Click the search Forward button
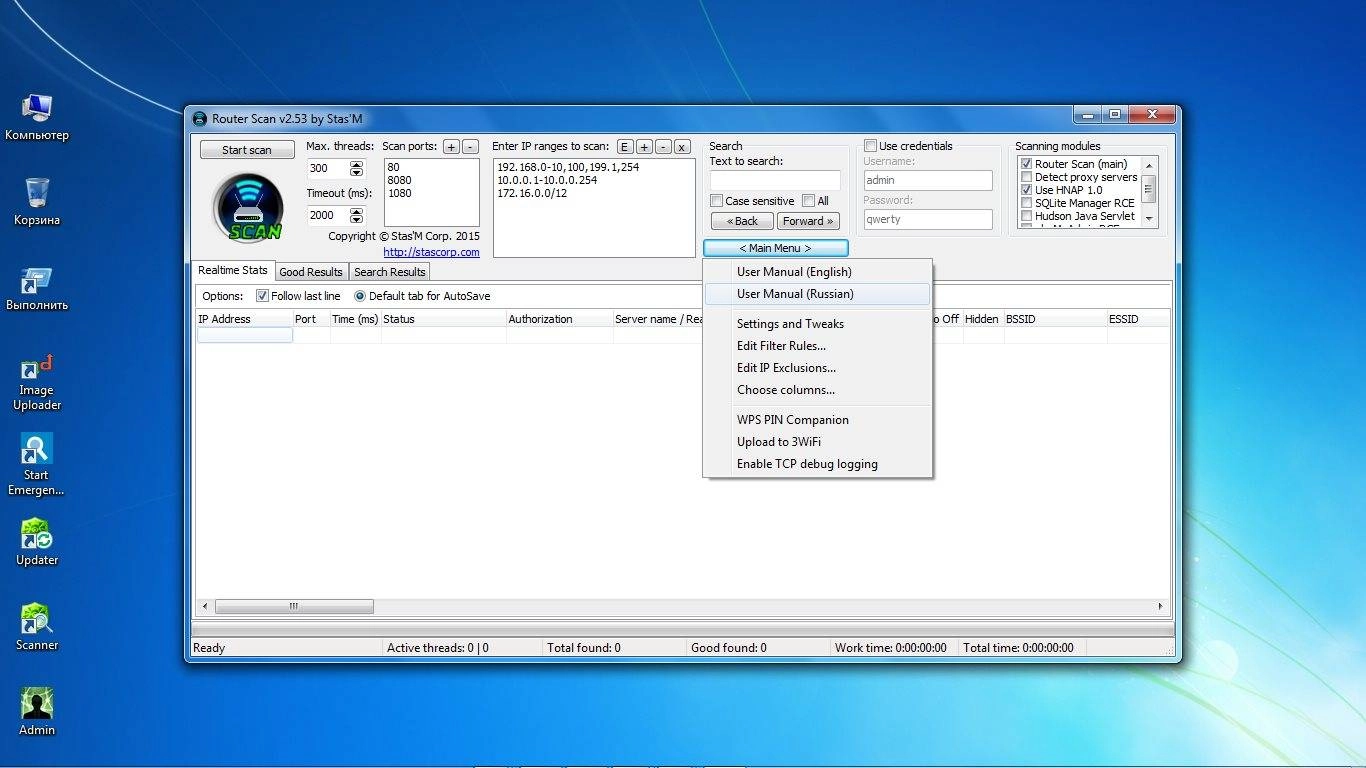This screenshot has width=1366, height=768. [809, 221]
